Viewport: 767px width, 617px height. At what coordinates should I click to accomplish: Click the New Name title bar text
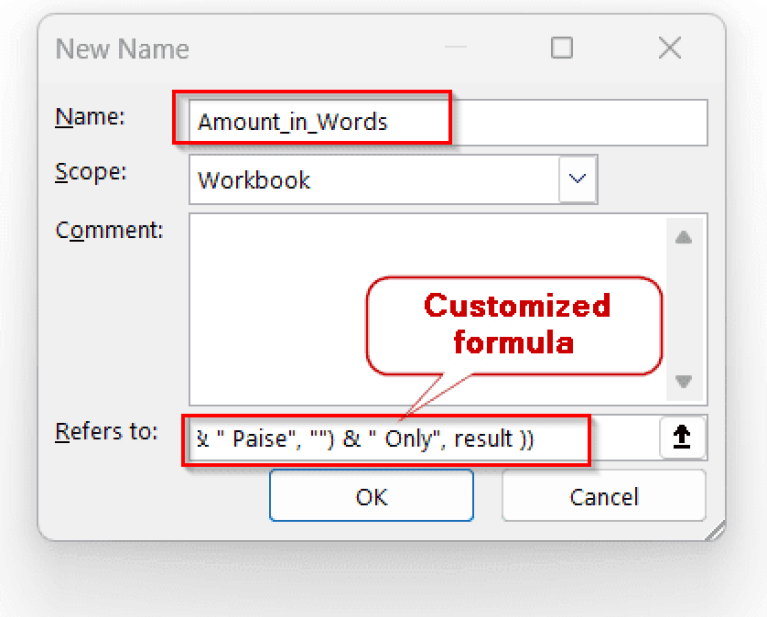[x=122, y=49]
